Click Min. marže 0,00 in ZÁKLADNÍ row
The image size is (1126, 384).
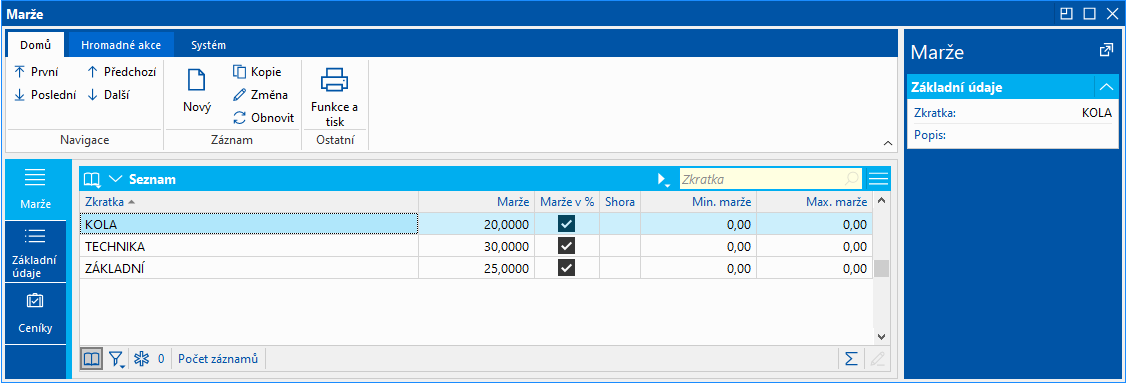[738, 269]
